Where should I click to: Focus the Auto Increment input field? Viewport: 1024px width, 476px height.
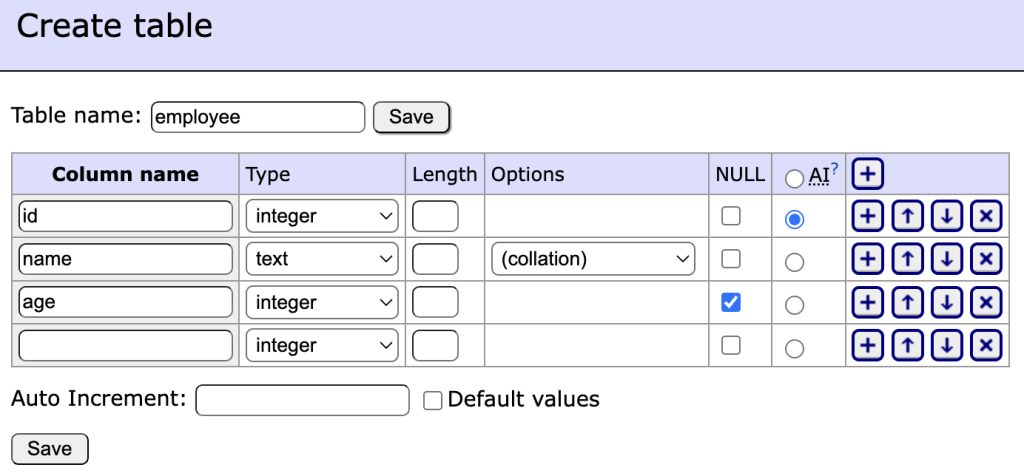pos(302,400)
